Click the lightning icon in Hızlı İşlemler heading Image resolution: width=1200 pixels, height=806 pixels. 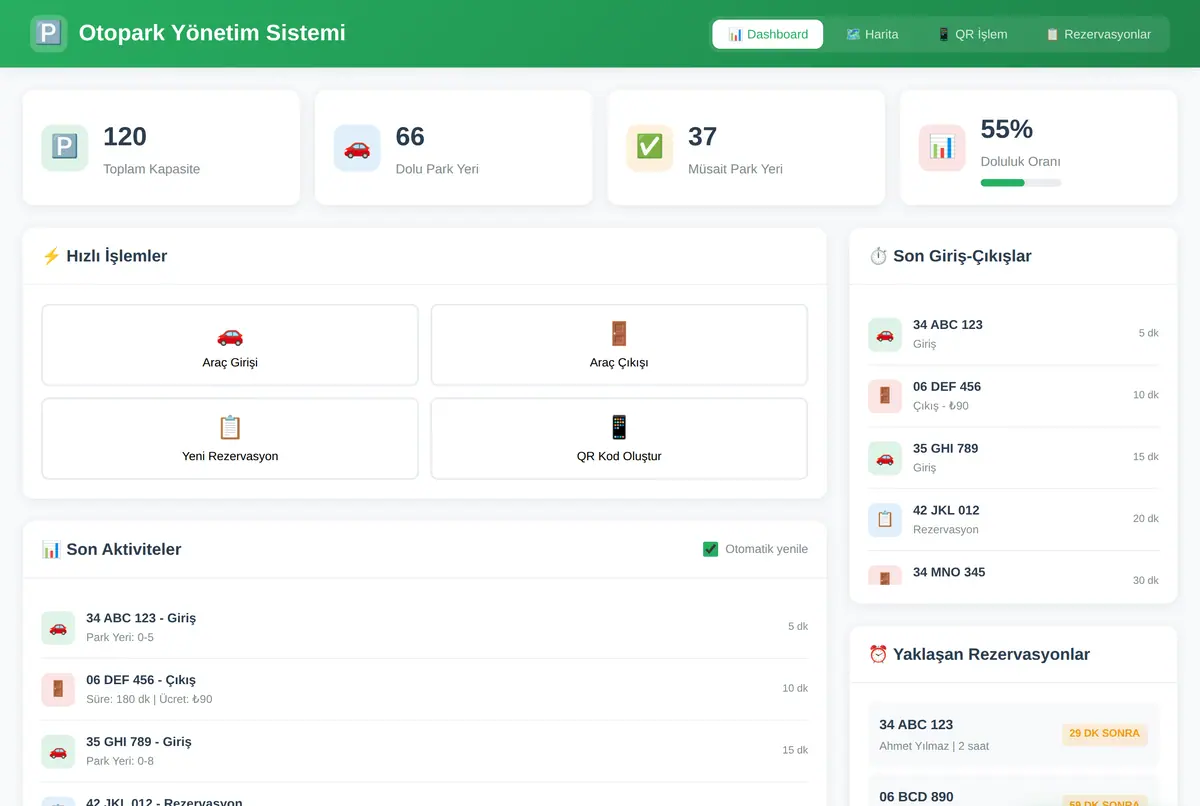(51, 256)
